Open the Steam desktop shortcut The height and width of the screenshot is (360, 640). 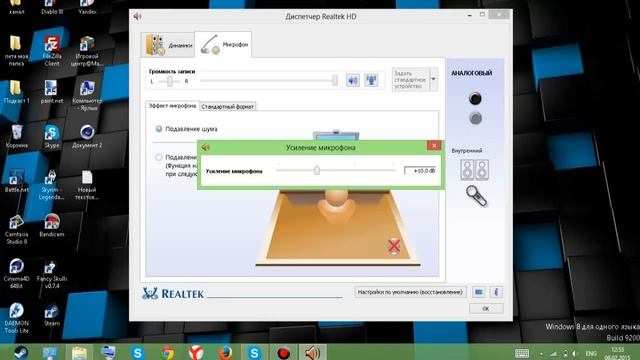click(52, 314)
